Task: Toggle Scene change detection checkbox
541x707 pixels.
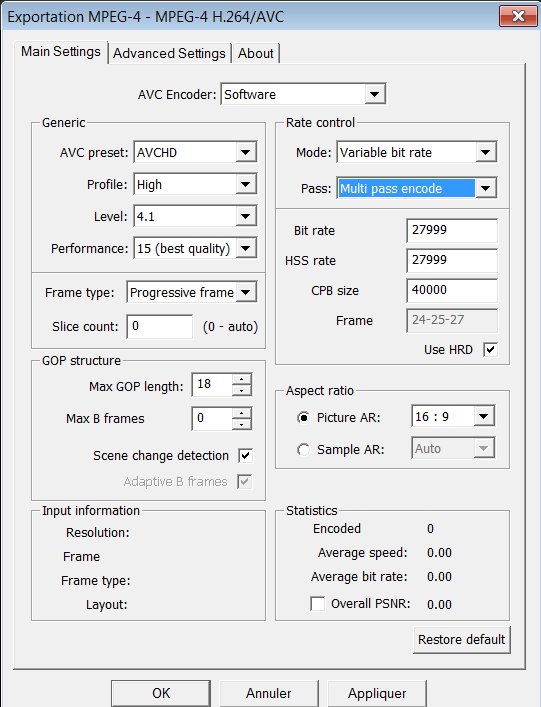Action: [245, 455]
